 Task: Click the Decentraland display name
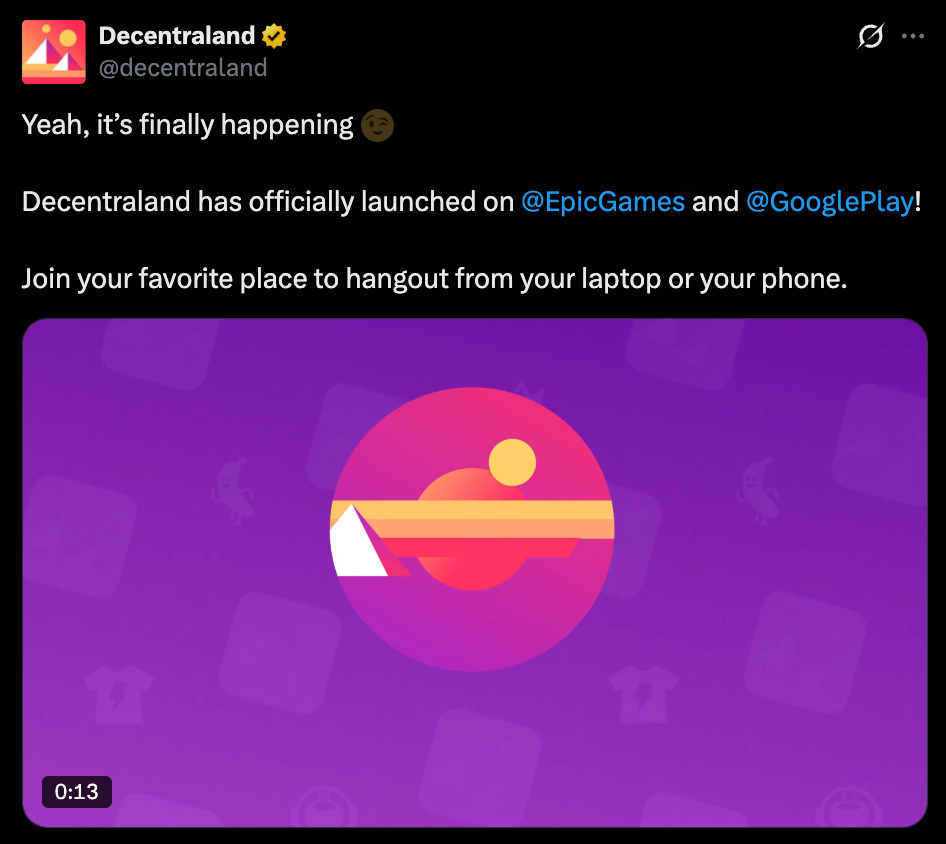pyautogui.click(x=177, y=37)
